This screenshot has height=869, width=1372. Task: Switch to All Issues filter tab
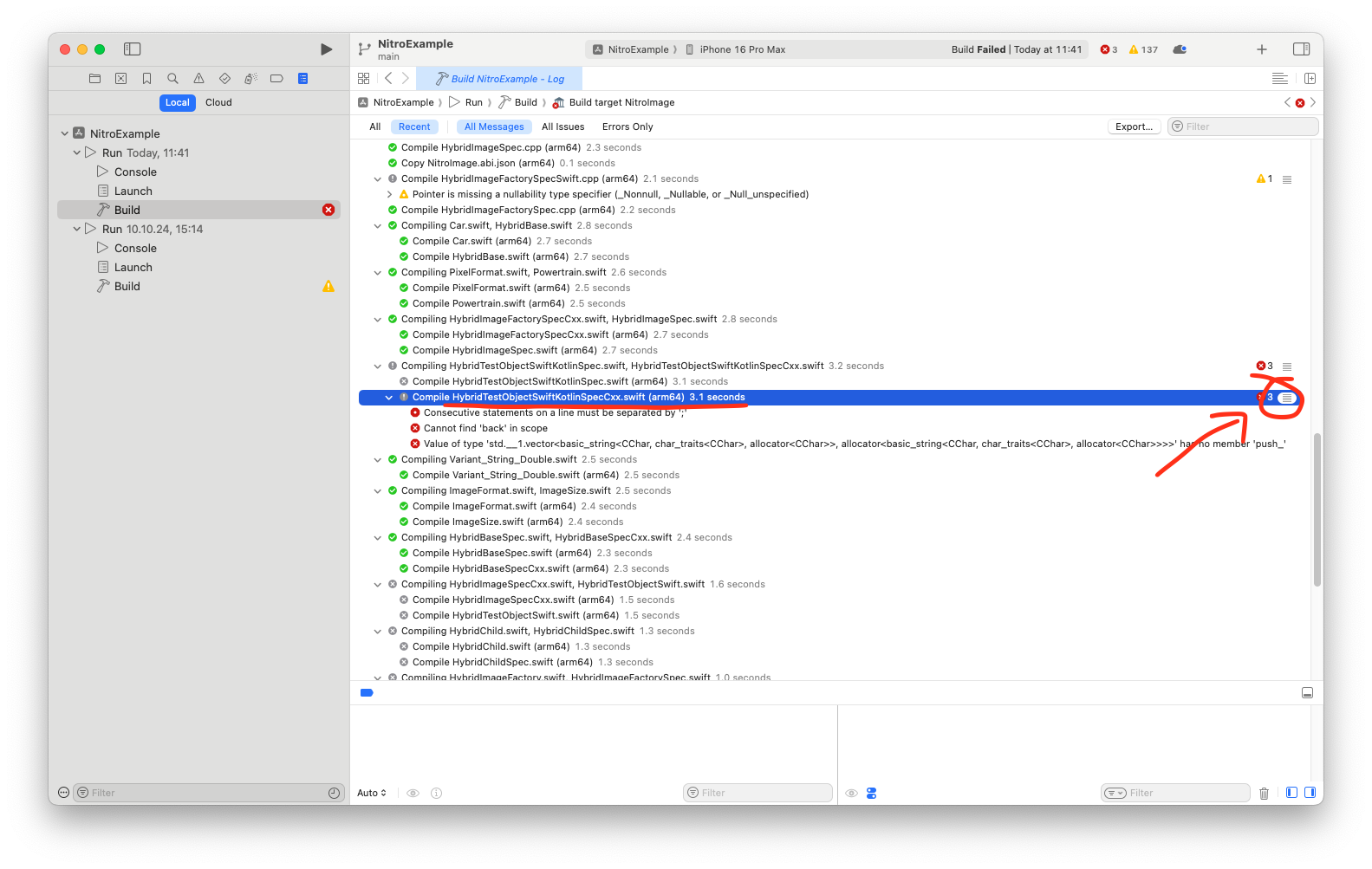point(562,126)
